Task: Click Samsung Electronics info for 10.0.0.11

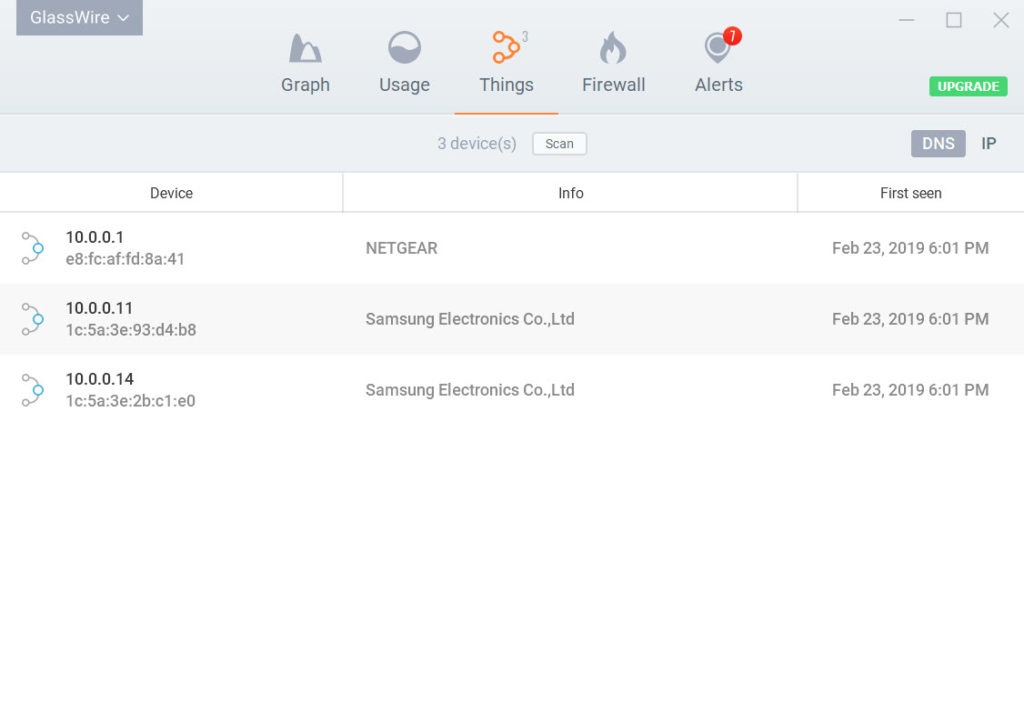Action: tap(470, 319)
